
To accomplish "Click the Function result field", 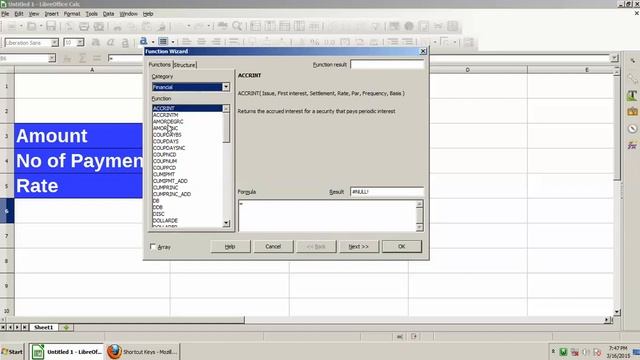I will pyautogui.click(x=387, y=64).
